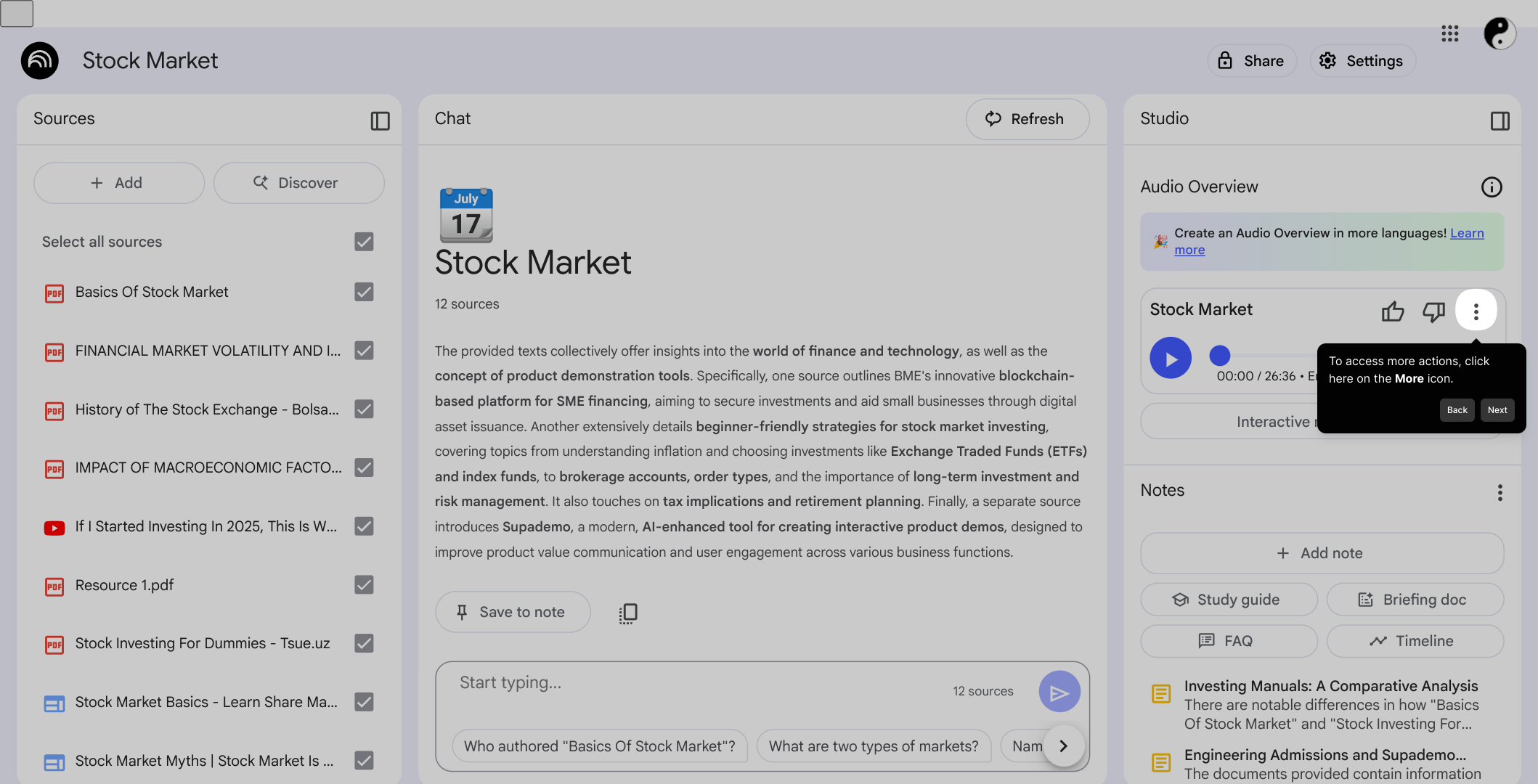This screenshot has height=784, width=1538.
Task: Generate an FAQ
Action: [1229, 641]
